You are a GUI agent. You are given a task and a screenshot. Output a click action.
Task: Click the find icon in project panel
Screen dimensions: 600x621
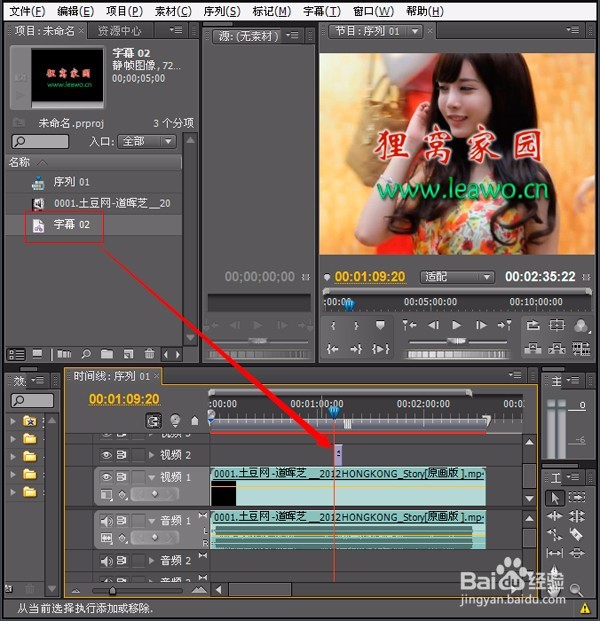click(86, 354)
